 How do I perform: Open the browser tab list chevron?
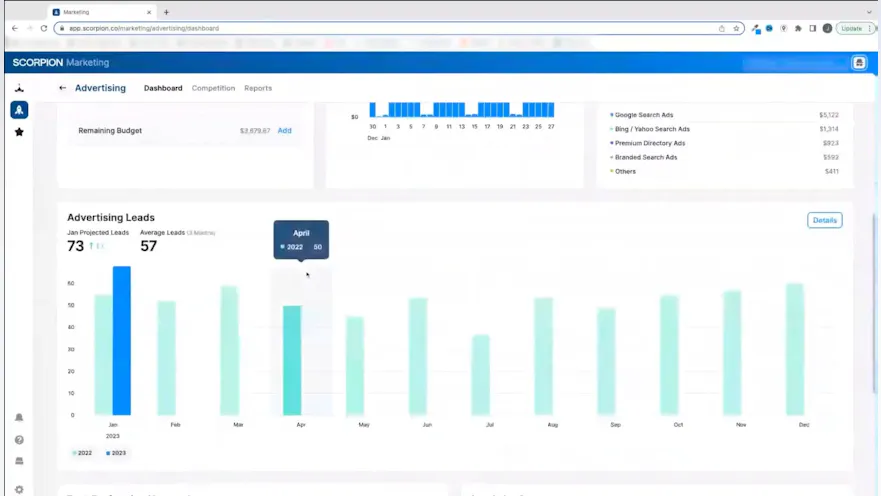869,12
